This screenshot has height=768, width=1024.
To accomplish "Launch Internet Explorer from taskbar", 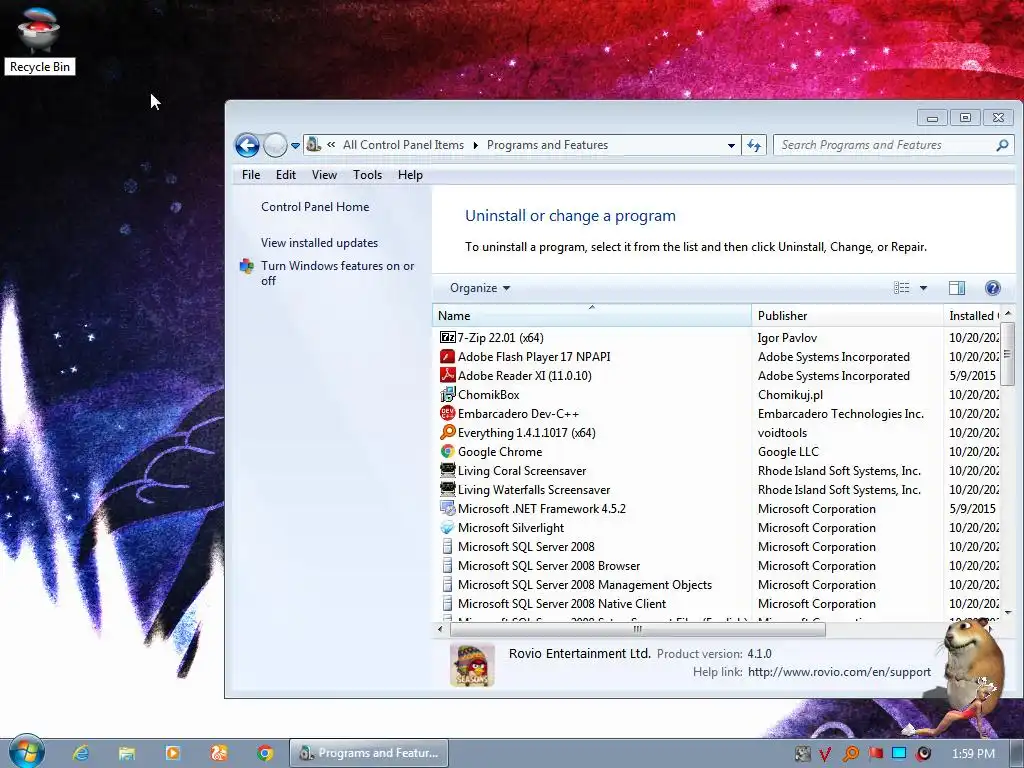I will (81, 753).
